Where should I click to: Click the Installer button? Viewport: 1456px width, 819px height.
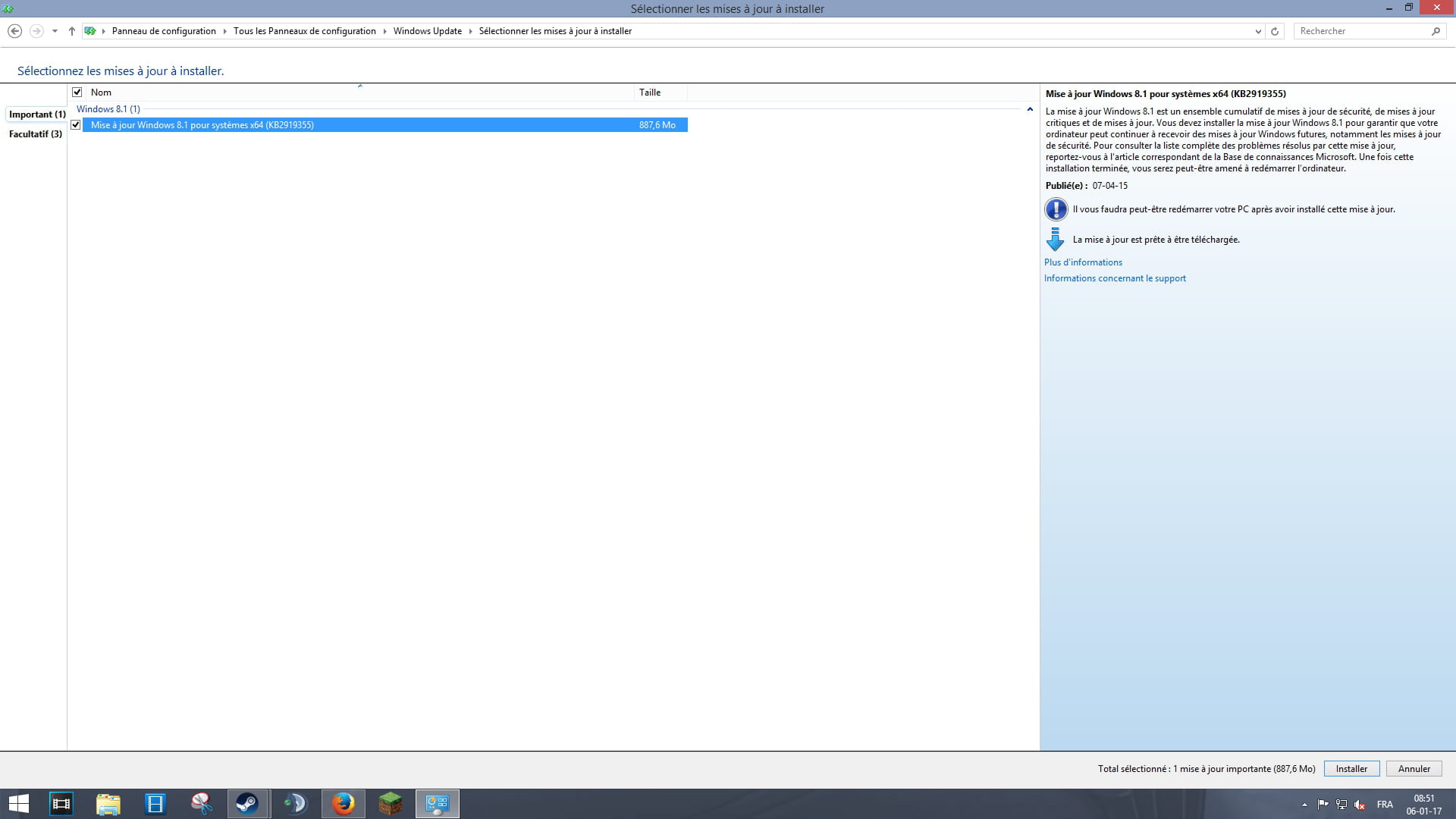[x=1351, y=769]
